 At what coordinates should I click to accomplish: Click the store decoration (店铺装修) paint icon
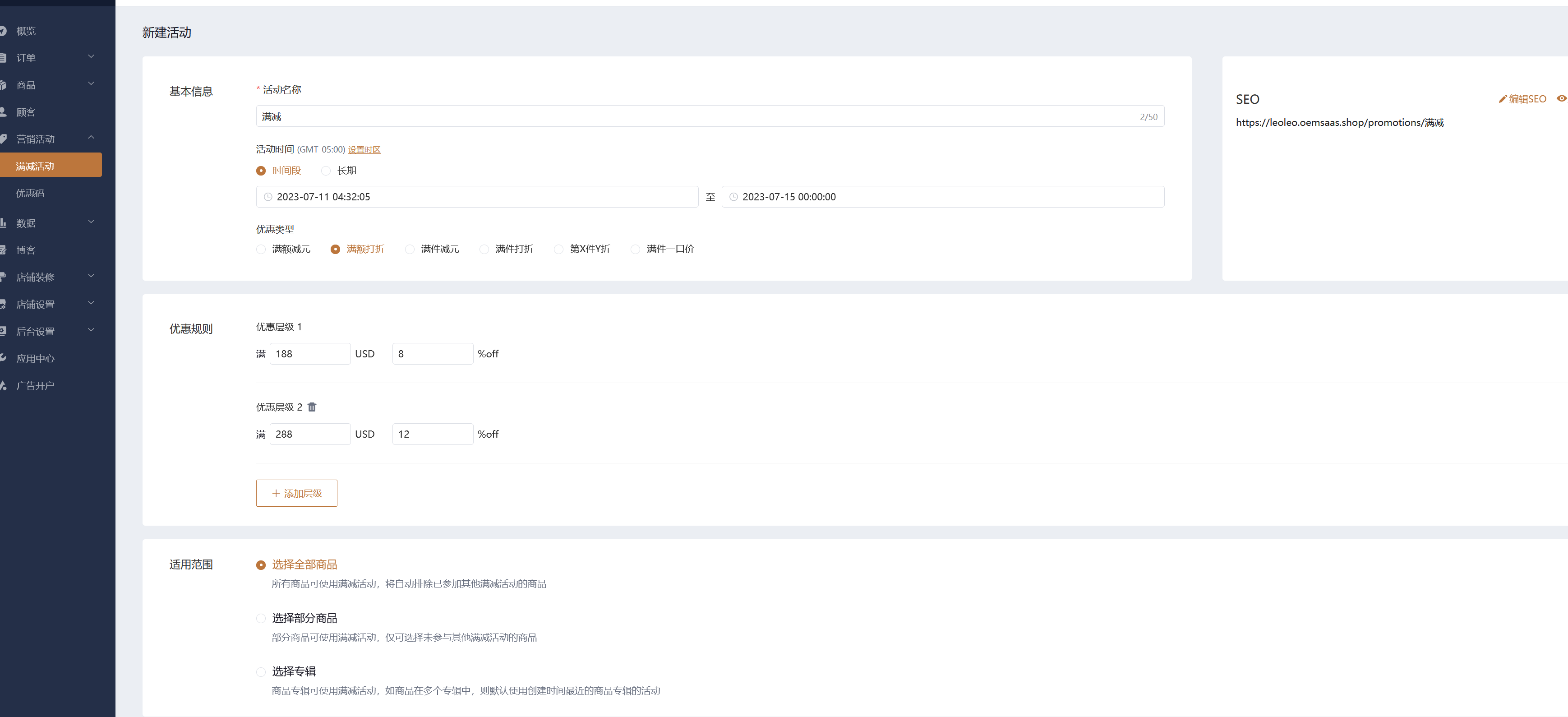[x=2, y=277]
